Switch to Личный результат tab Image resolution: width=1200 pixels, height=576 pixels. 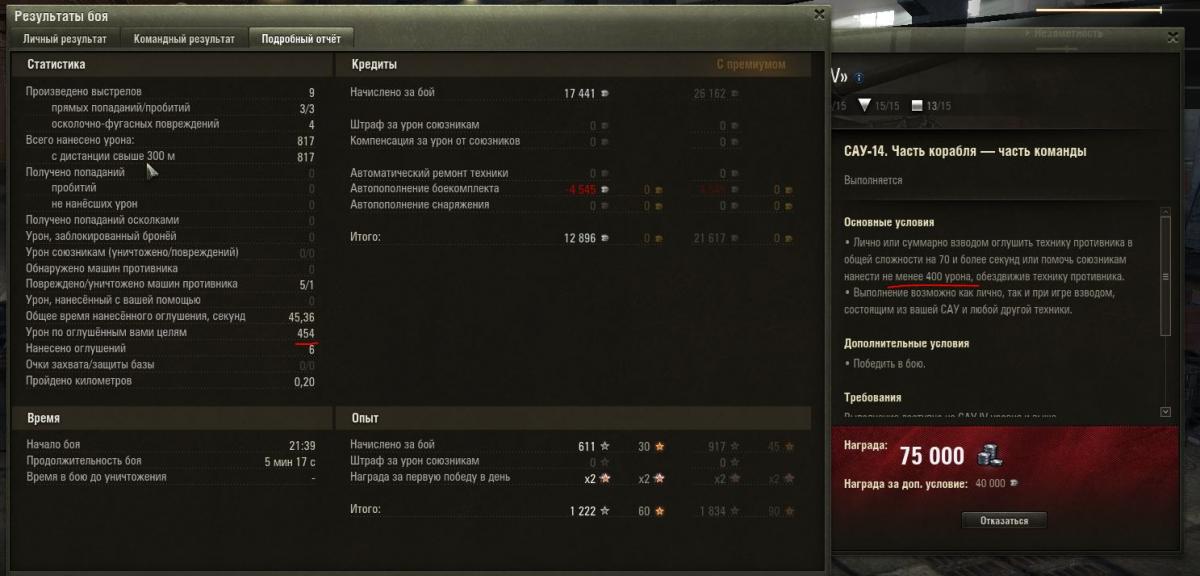click(65, 39)
